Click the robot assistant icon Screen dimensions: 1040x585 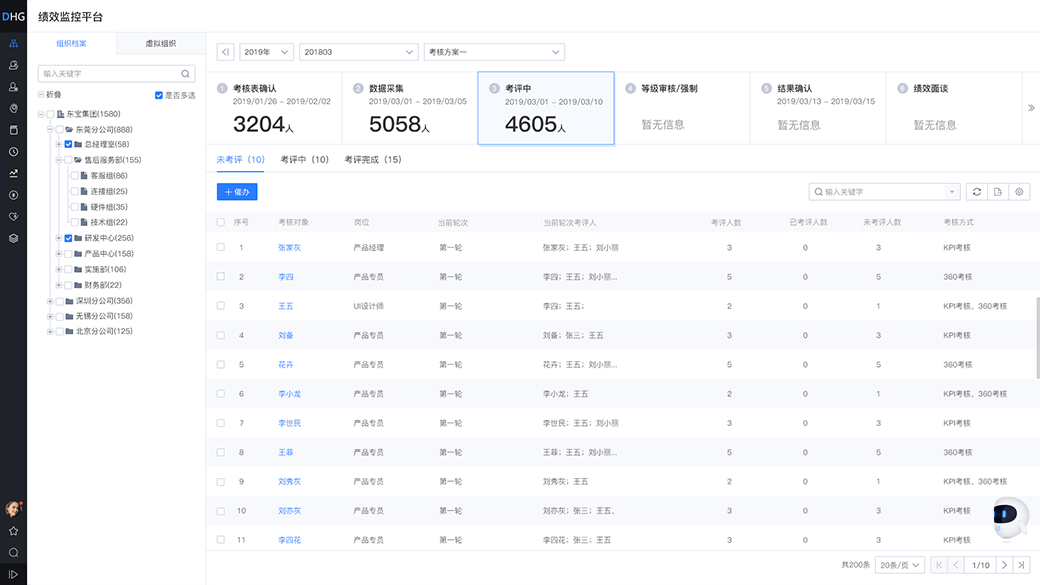point(1010,517)
